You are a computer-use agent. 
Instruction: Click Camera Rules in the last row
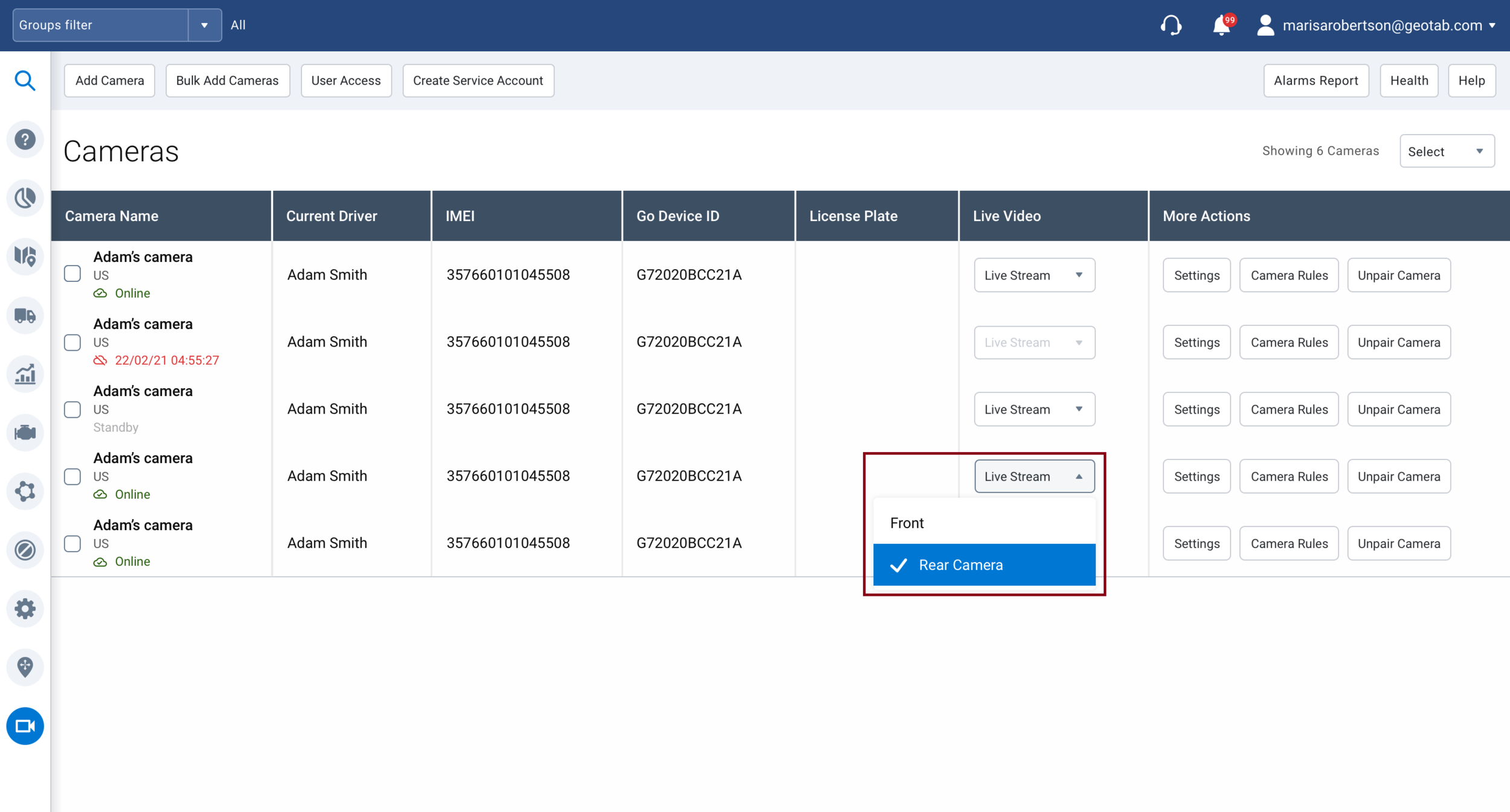tap(1289, 543)
